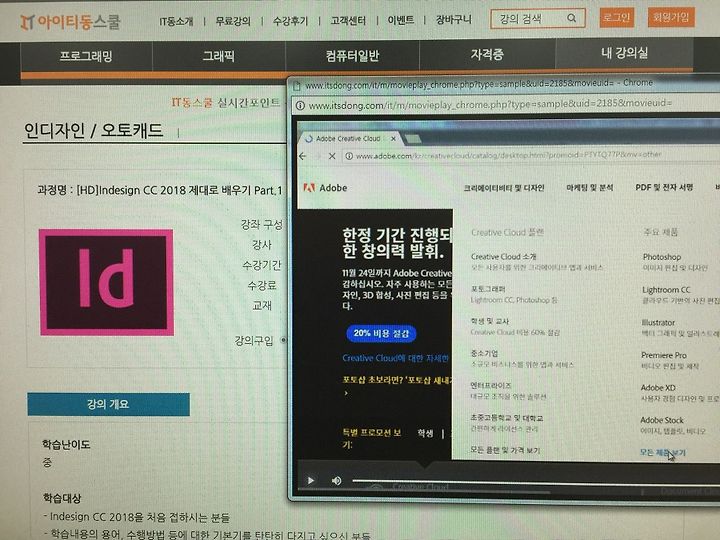Click the recorded browser back arrow
Image resolution: width=720 pixels, height=540 pixels.
[x=303, y=156]
